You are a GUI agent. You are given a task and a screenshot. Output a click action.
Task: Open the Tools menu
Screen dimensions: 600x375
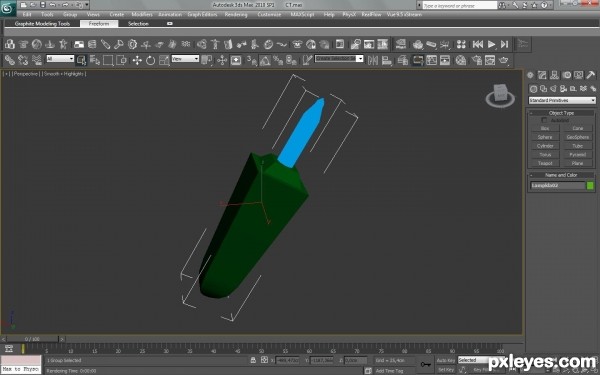tap(47, 15)
